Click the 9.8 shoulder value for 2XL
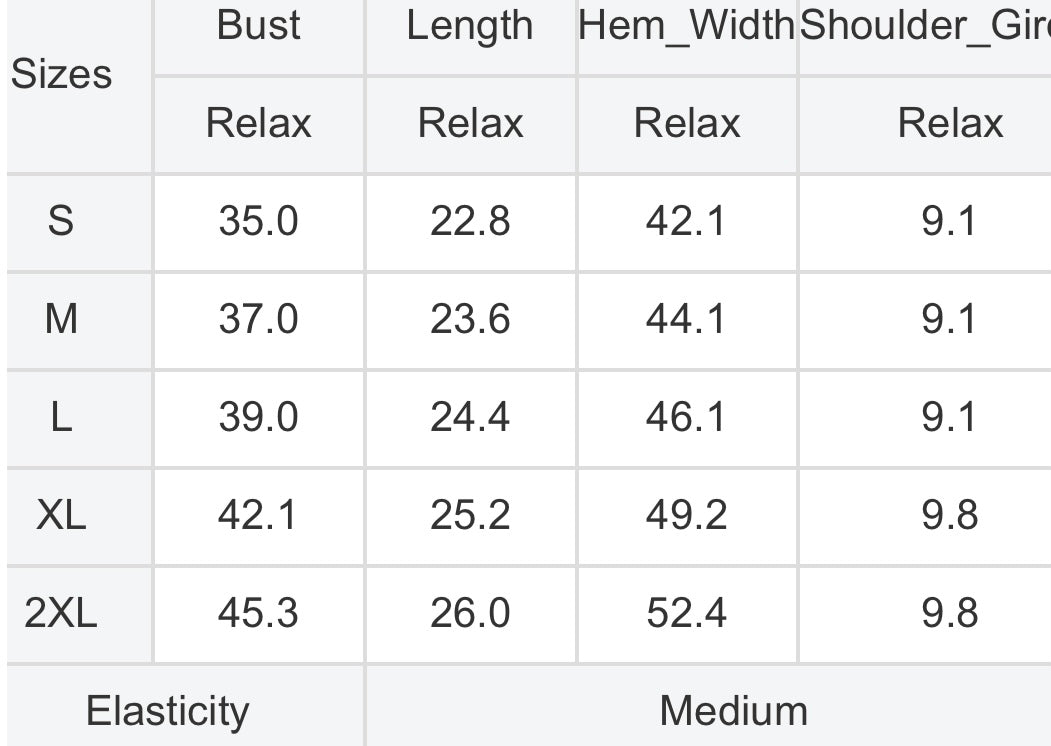The width and height of the screenshot is (1051, 746). (950, 613)
